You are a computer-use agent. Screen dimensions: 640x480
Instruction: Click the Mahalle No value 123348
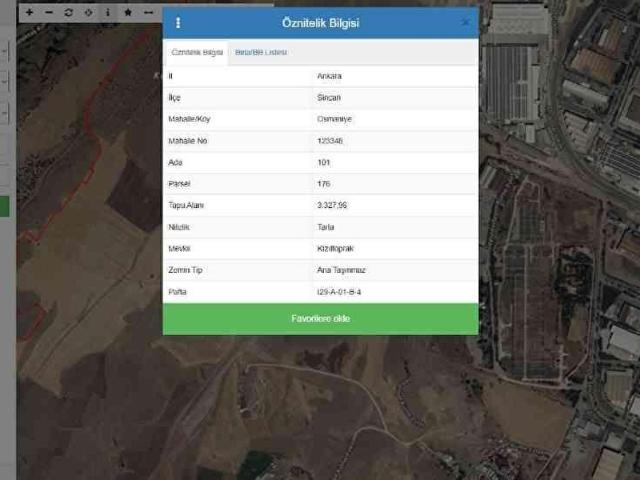[329, 141]
